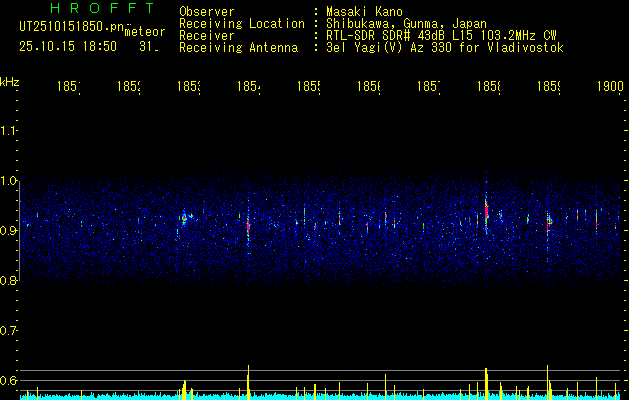Click the Observer label
The width and height of the screenshot is (629, 400).
(x=207, y=11)
